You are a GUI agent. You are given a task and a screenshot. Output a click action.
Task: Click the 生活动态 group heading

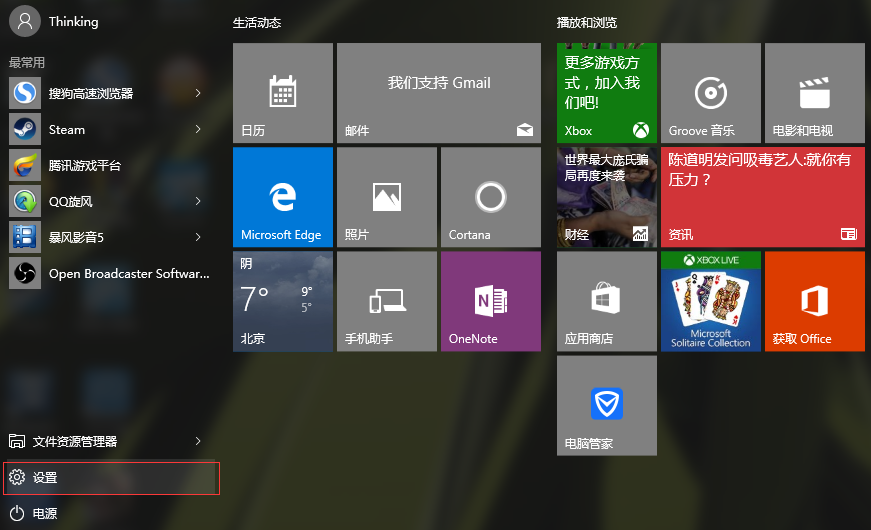(257, 23)
